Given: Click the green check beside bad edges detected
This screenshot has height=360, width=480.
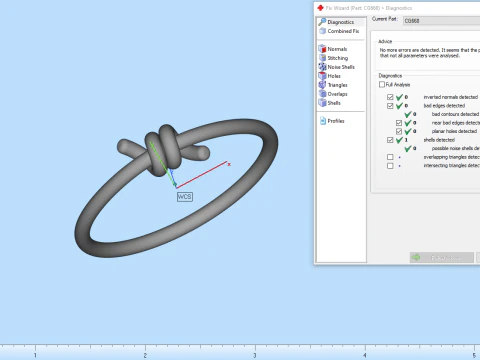Looking at the screenshot, I should (x=399, y=106).
